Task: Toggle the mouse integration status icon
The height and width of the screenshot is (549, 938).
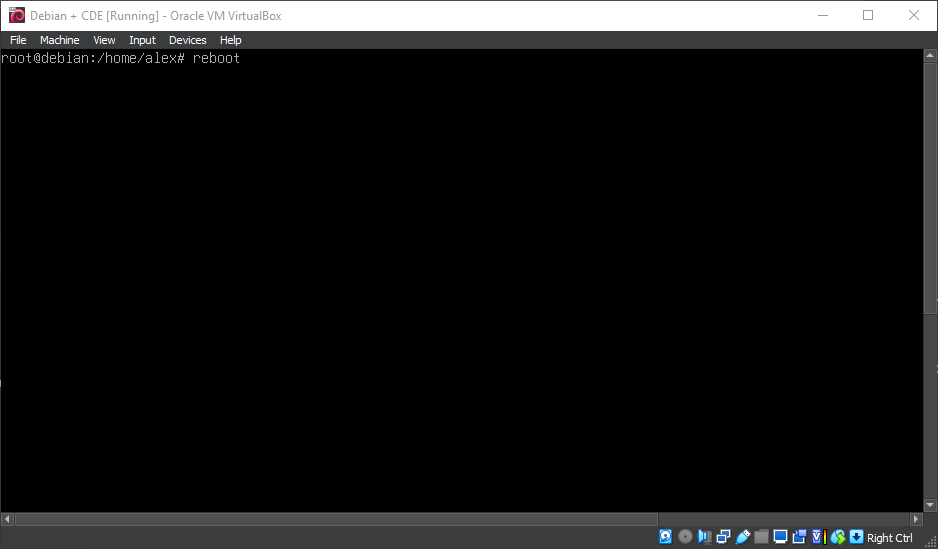Action: [838, 537]
